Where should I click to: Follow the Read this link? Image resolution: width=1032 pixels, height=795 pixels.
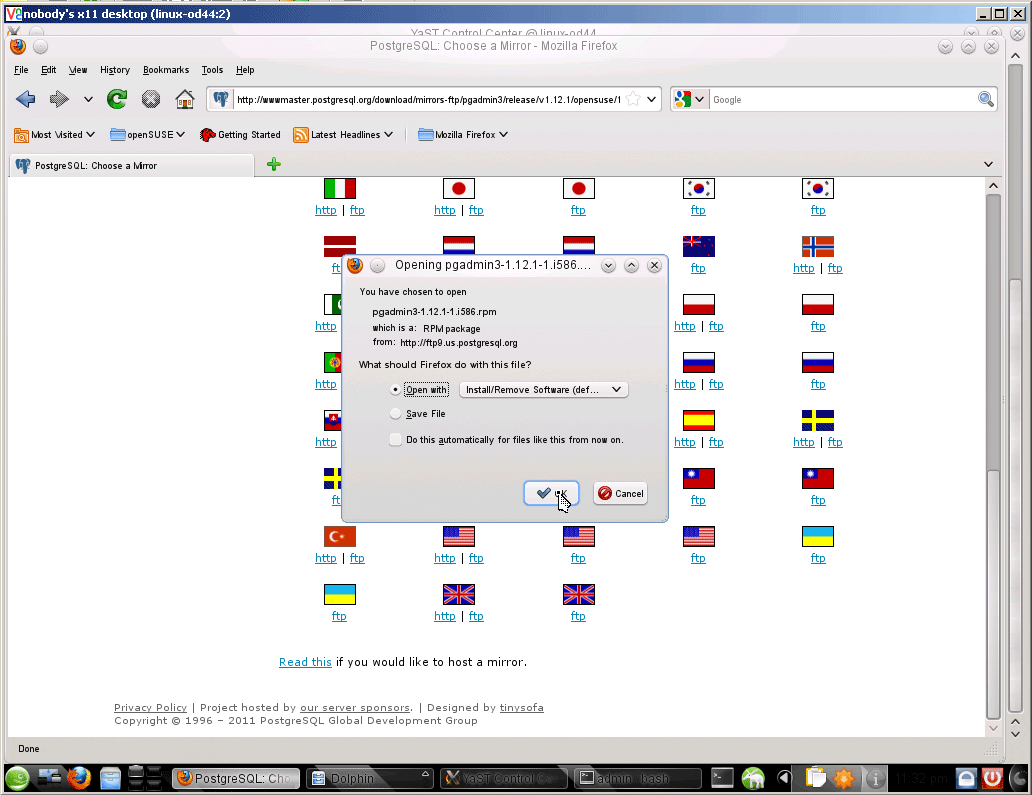point(305,662)
